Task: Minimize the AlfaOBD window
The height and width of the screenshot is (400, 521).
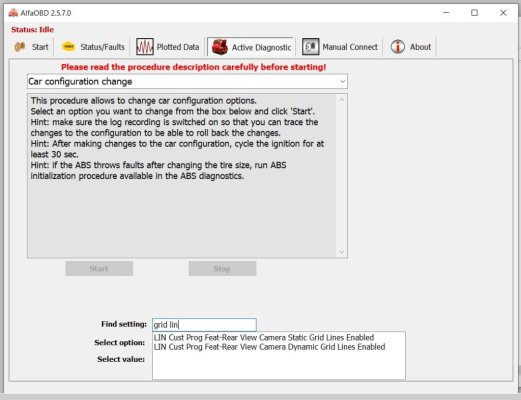Action: pos(446,13)
